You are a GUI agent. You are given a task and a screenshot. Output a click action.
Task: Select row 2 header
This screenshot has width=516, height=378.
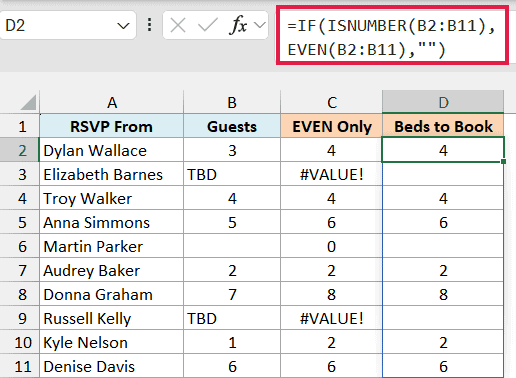coord(20,150)
